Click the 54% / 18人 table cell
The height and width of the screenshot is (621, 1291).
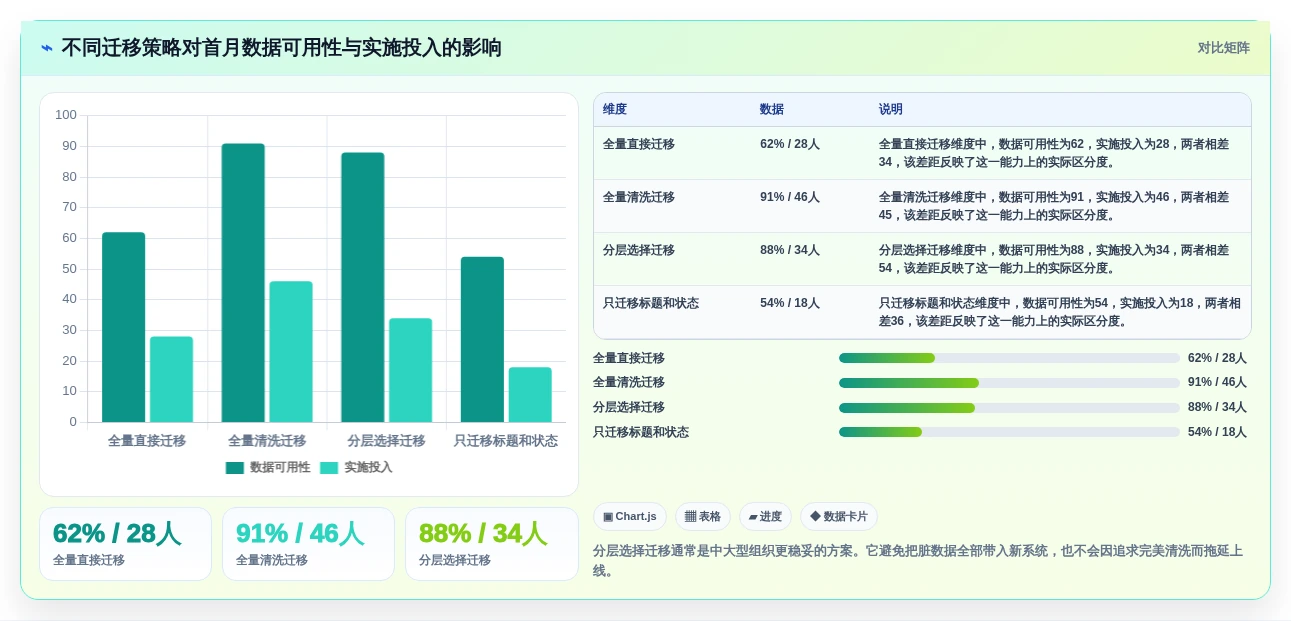point(790,303)
